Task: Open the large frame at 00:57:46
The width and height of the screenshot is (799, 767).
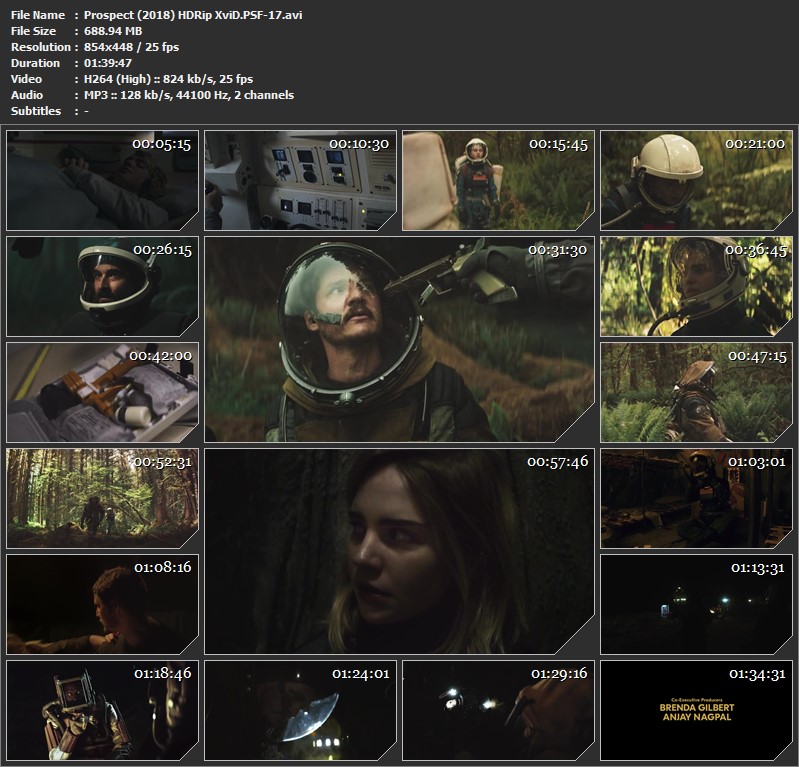Action: [x=399, y=551]
